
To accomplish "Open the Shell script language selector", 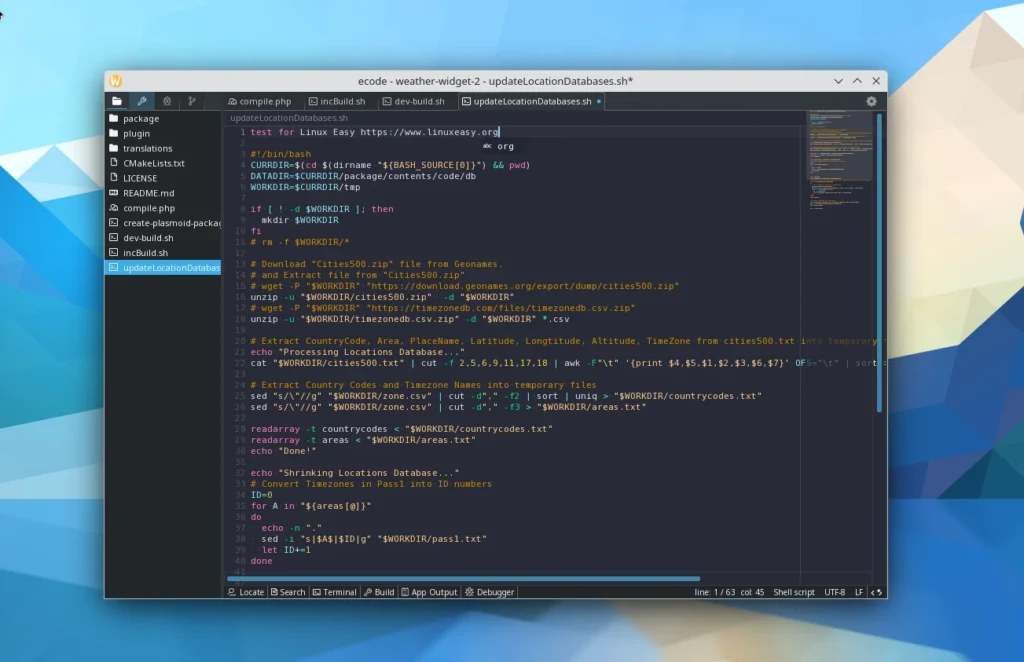I will coord(794,592).
